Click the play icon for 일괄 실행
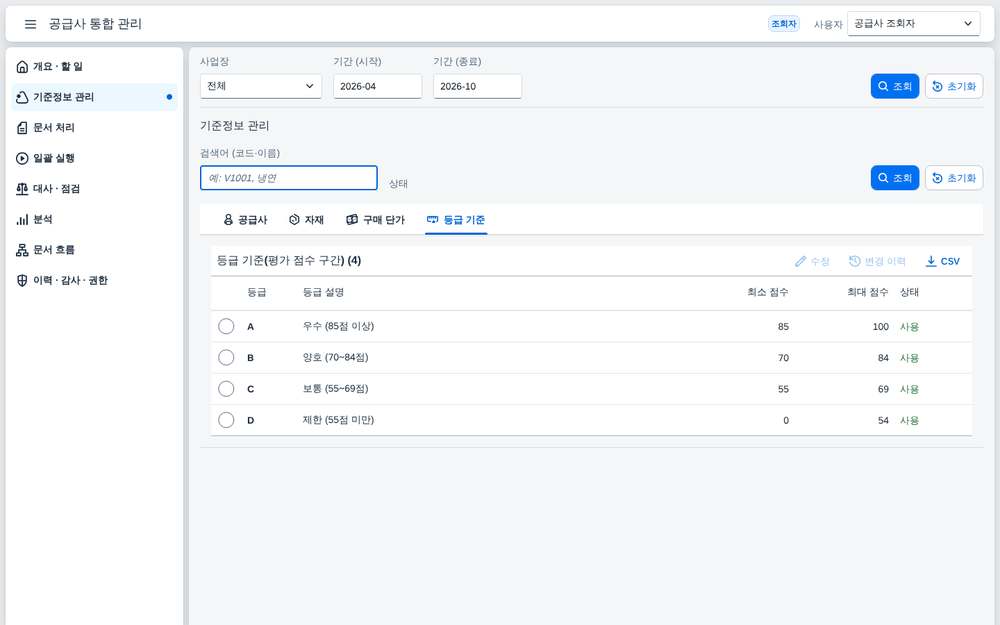Viewport: 1000px width, 625px height. [22, 158]
